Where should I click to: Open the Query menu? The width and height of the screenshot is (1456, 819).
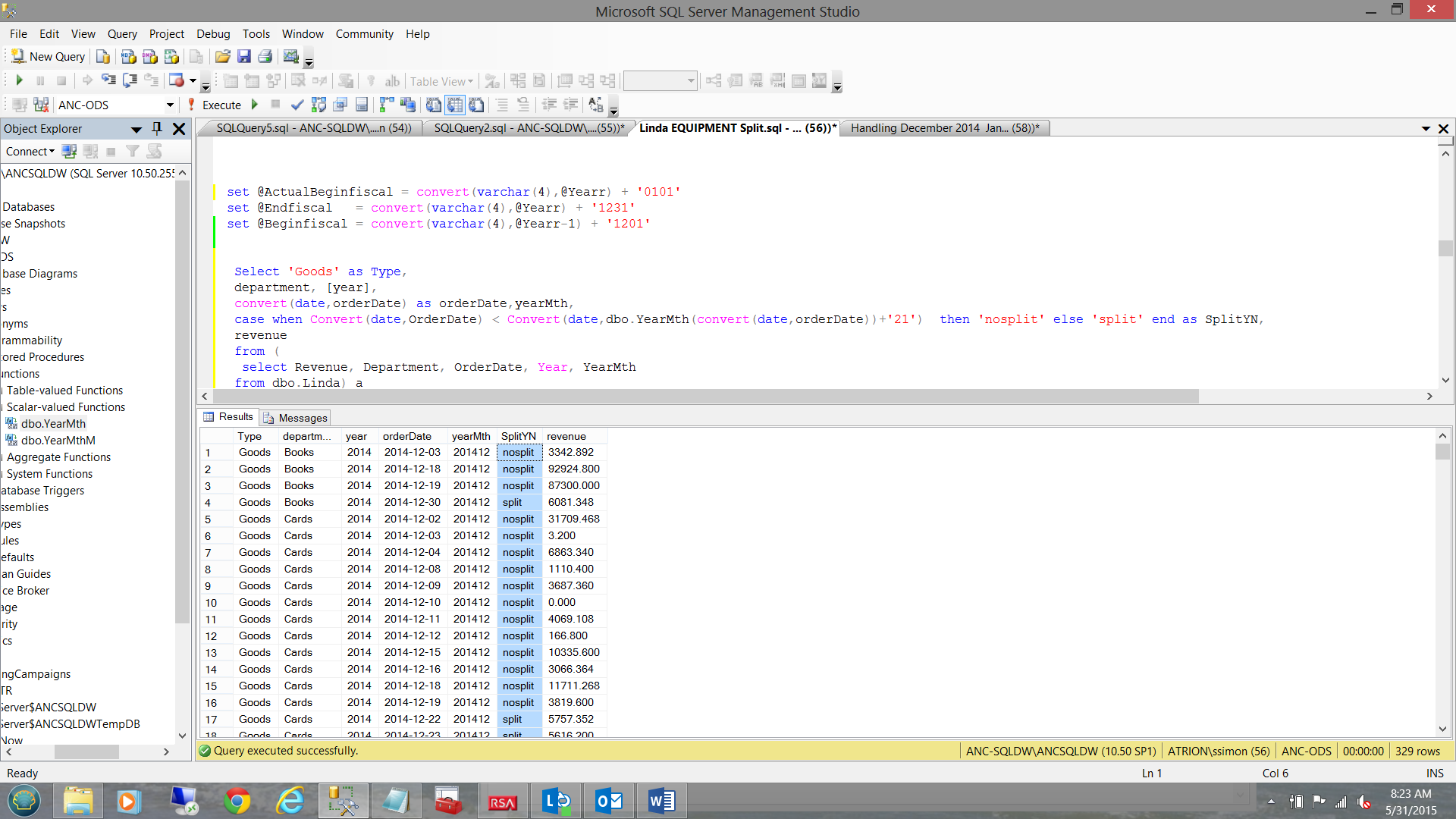click(122, 34)
